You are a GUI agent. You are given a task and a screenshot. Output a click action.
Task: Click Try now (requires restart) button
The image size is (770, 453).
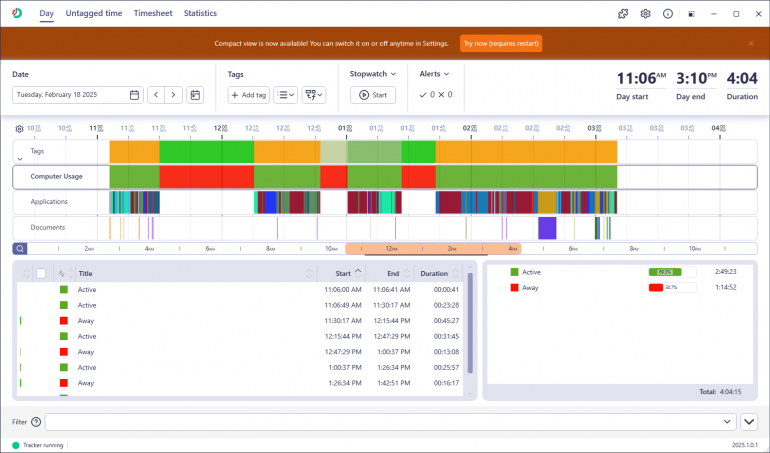tap(501, 43)
